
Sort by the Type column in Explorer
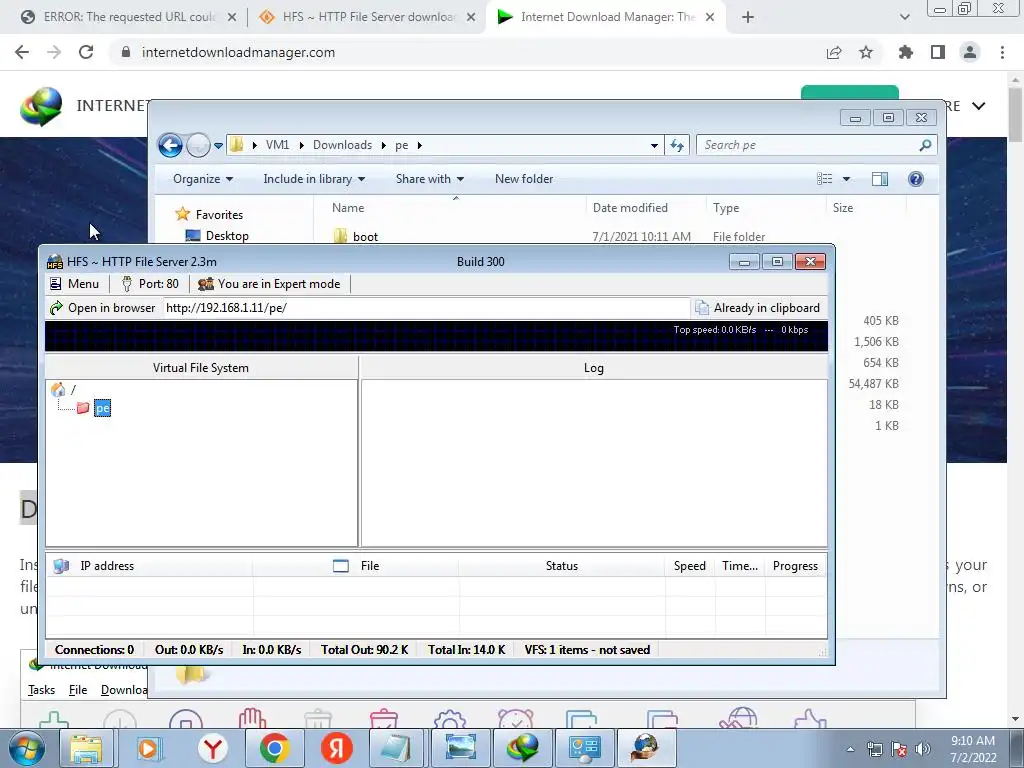(726, 208)
